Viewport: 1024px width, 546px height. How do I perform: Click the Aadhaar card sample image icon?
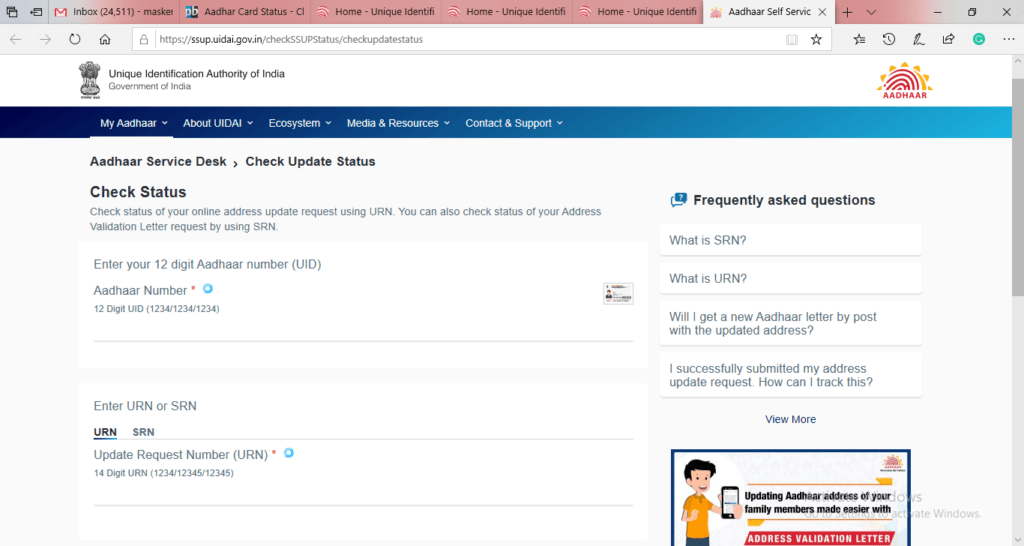click(618, 293)
